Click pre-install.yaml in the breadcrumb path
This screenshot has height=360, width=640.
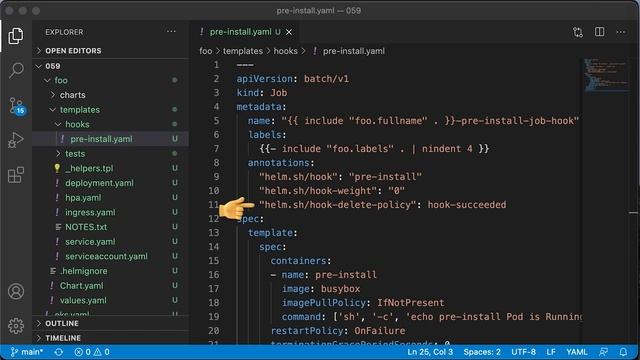pyautogui.click(x=353, y=51)
